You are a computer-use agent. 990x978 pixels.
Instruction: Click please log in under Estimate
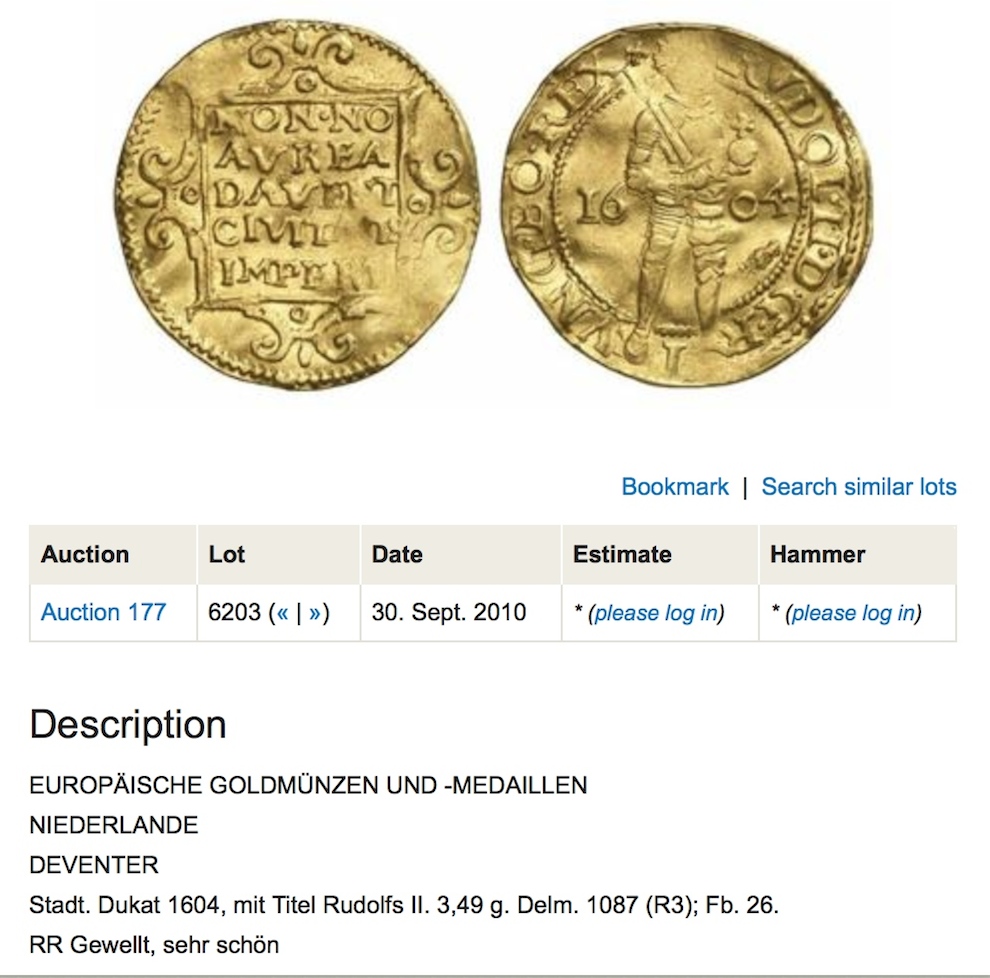click(x=656, y=613)
